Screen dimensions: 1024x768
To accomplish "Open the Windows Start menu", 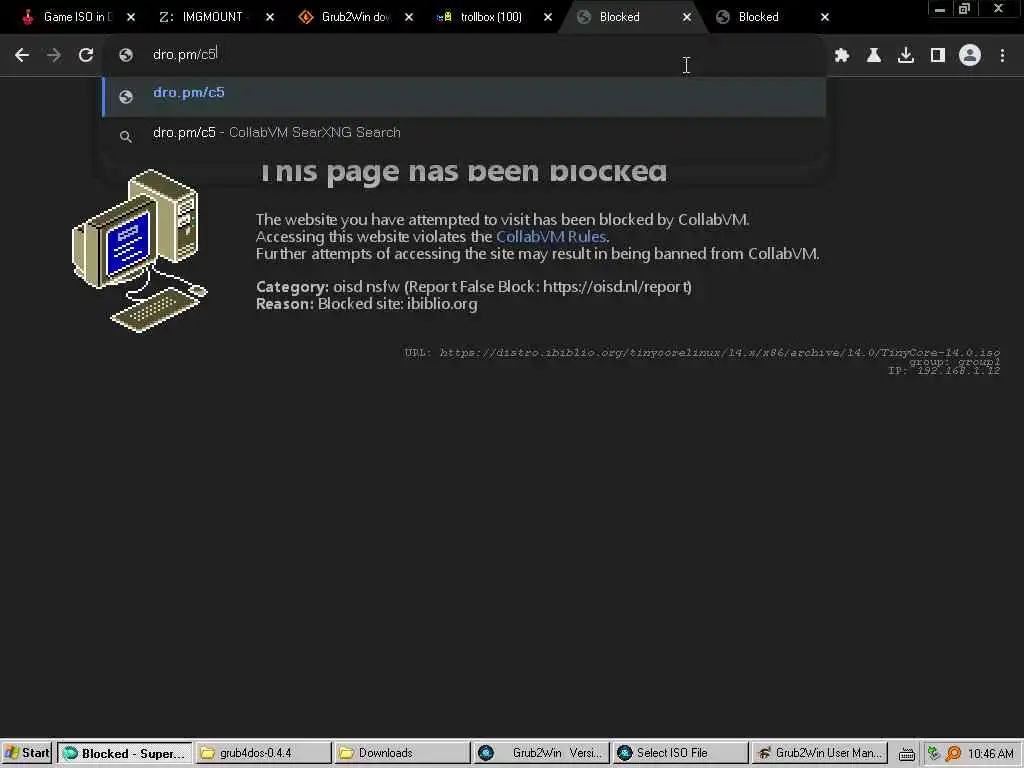I will (27, 753).
